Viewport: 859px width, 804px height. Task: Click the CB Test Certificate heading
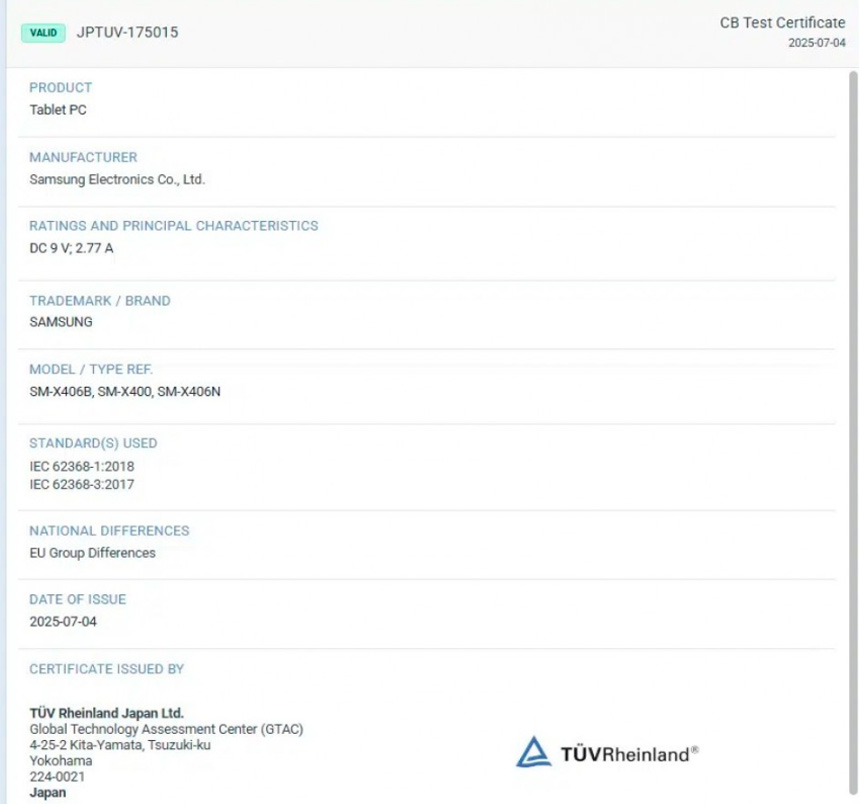(x=782, y=22)
